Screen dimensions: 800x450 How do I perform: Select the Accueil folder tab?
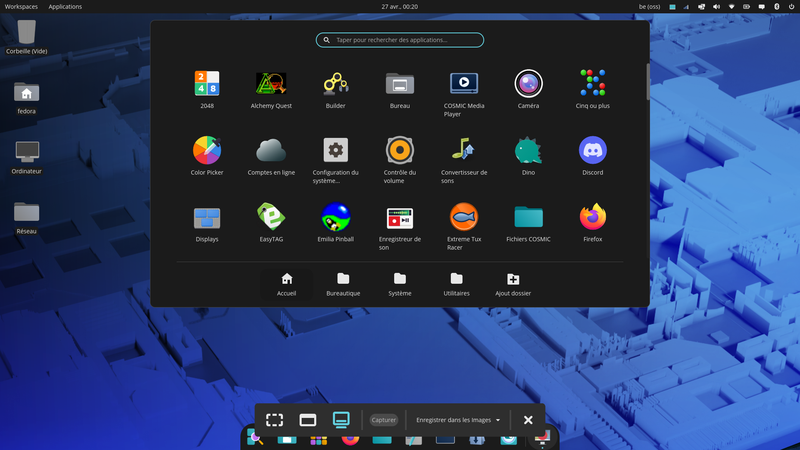coord(286,284)
